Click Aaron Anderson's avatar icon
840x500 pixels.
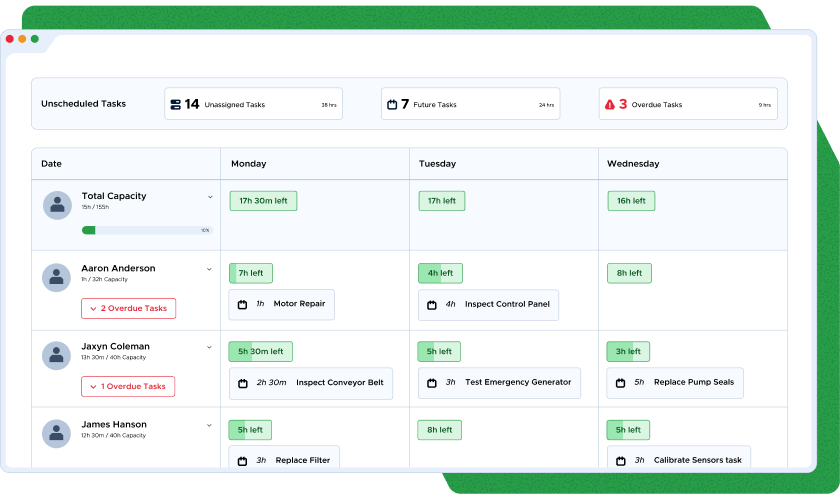pos(57,277)
